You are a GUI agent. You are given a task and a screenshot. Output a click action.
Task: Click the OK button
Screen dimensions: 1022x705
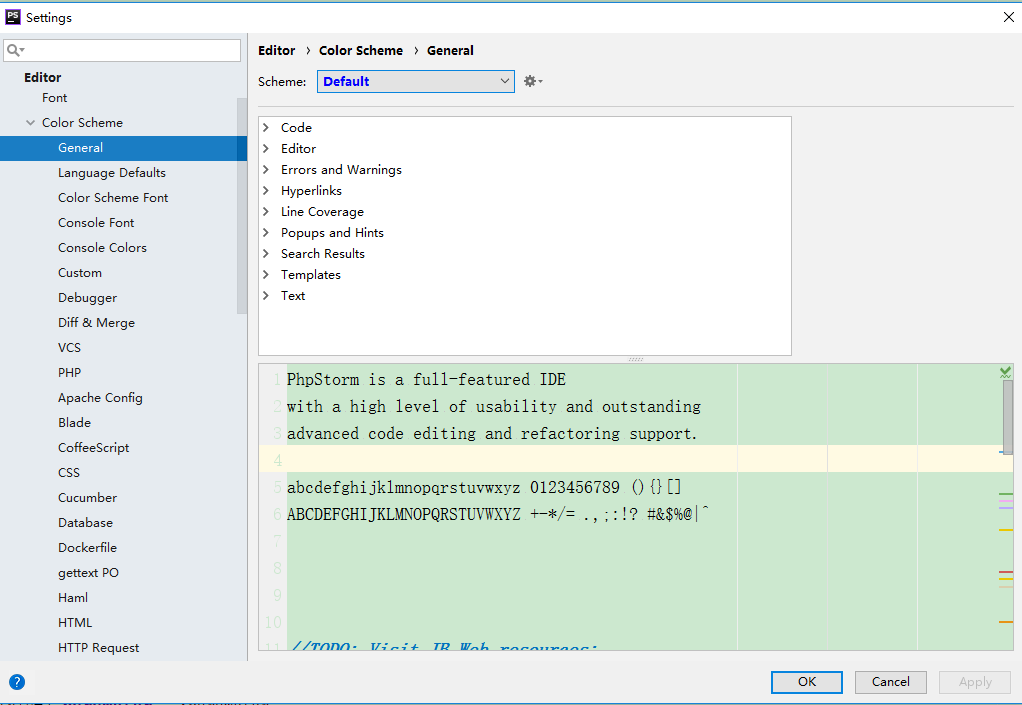(x=807, y=682)
